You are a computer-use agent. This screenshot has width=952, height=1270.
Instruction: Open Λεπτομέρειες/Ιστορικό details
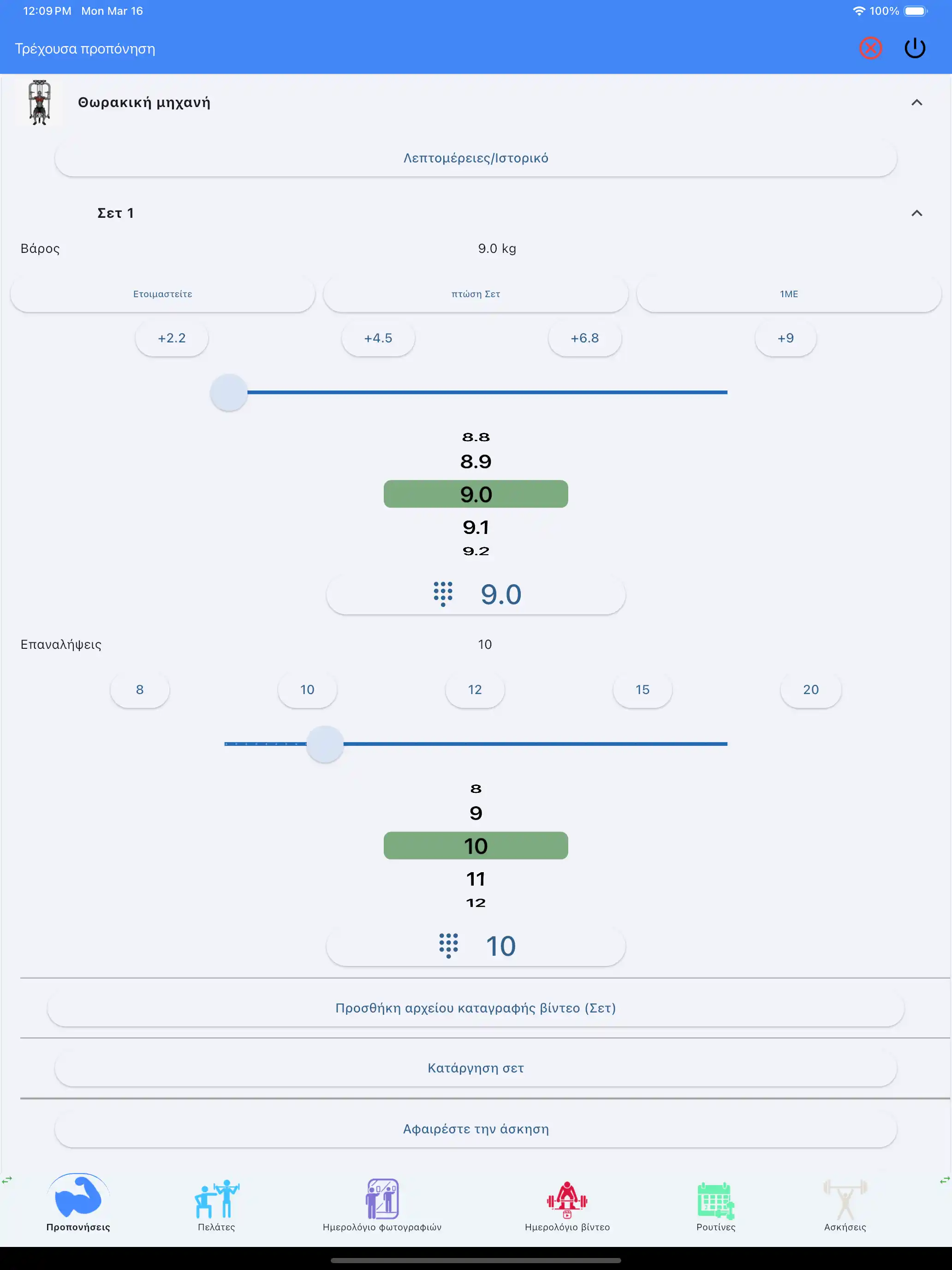click(x=476, y=158)
